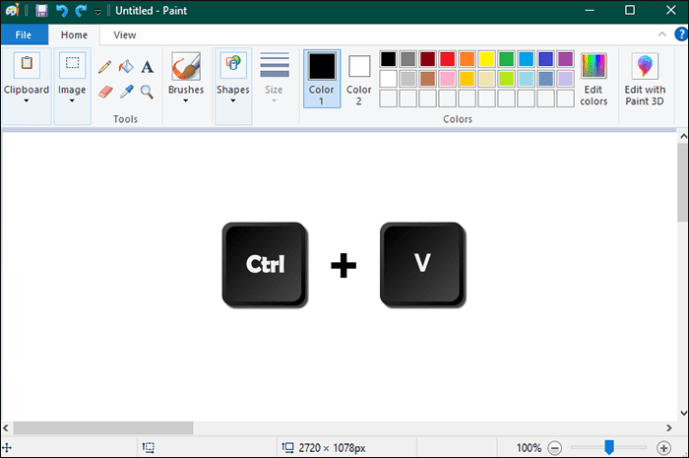Open Edit with Paint 3D
This screenshot has width=689, height=458.
645,79
